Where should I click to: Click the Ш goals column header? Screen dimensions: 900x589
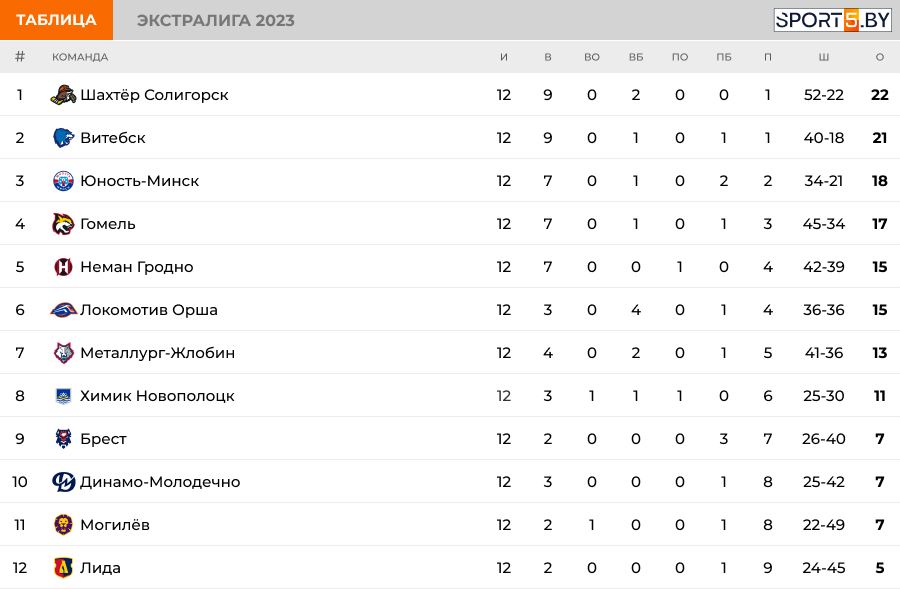coord(824,57)
